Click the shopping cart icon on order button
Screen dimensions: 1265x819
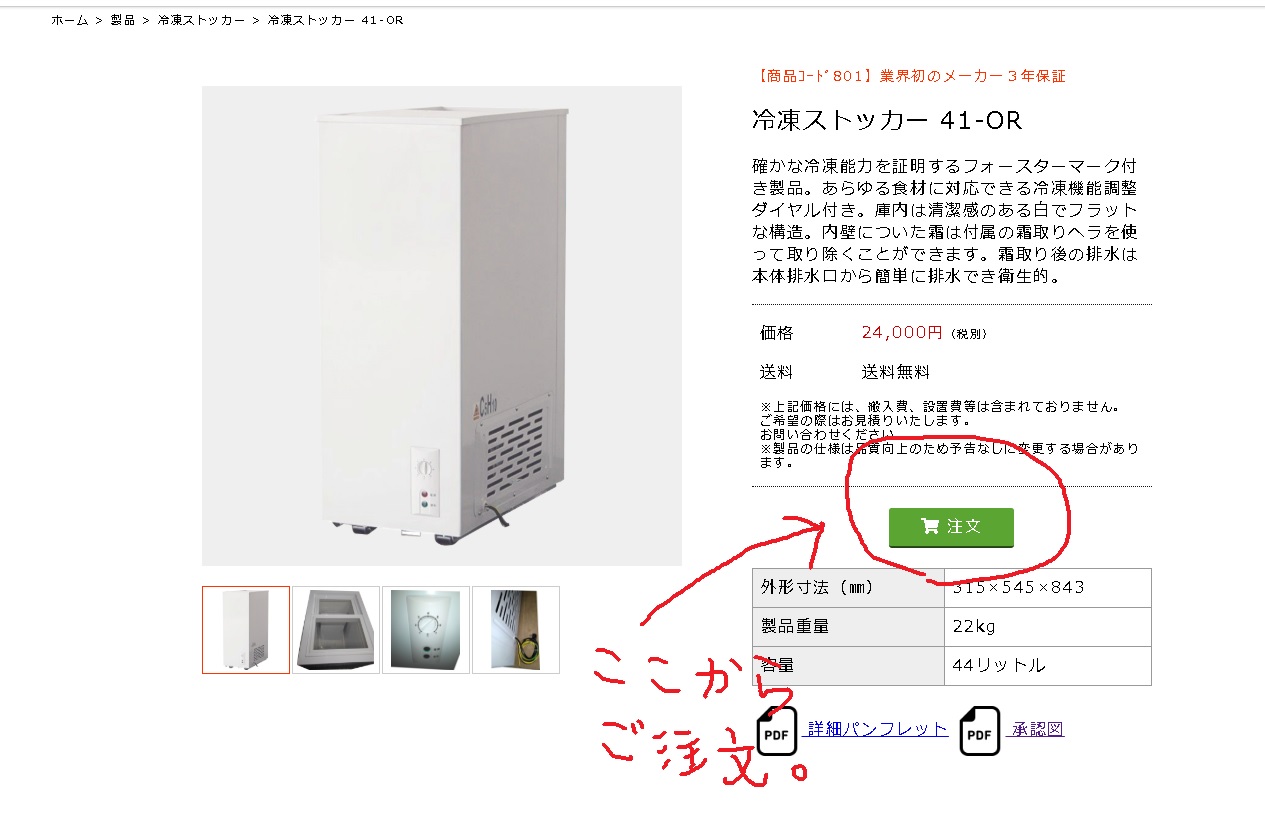click(930, 527)
